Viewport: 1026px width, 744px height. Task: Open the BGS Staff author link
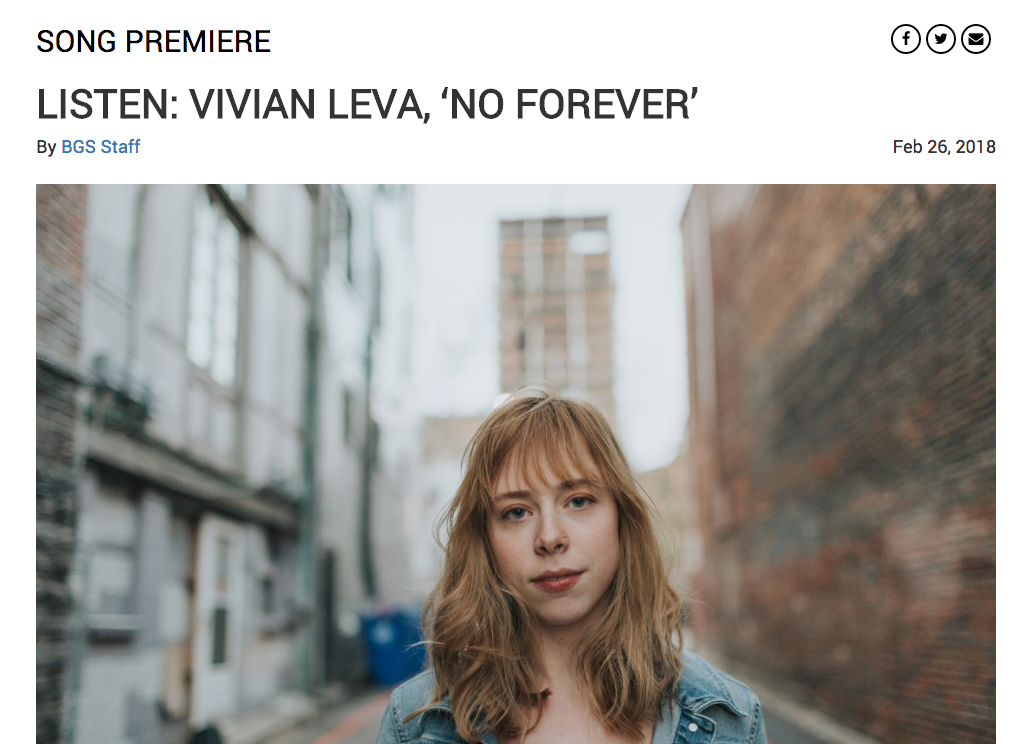coord(100,147)
